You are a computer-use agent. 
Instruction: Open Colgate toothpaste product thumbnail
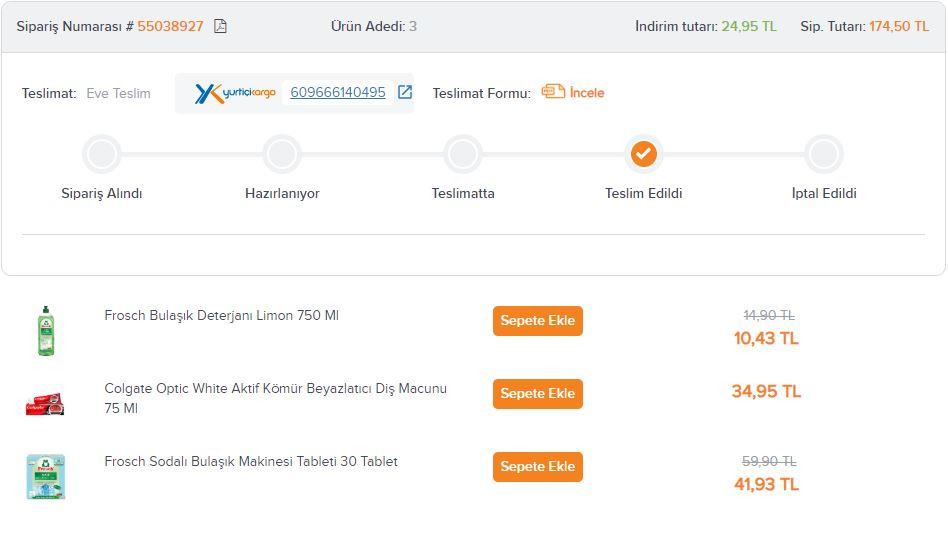pyautogui.click(x=45, y=403)
